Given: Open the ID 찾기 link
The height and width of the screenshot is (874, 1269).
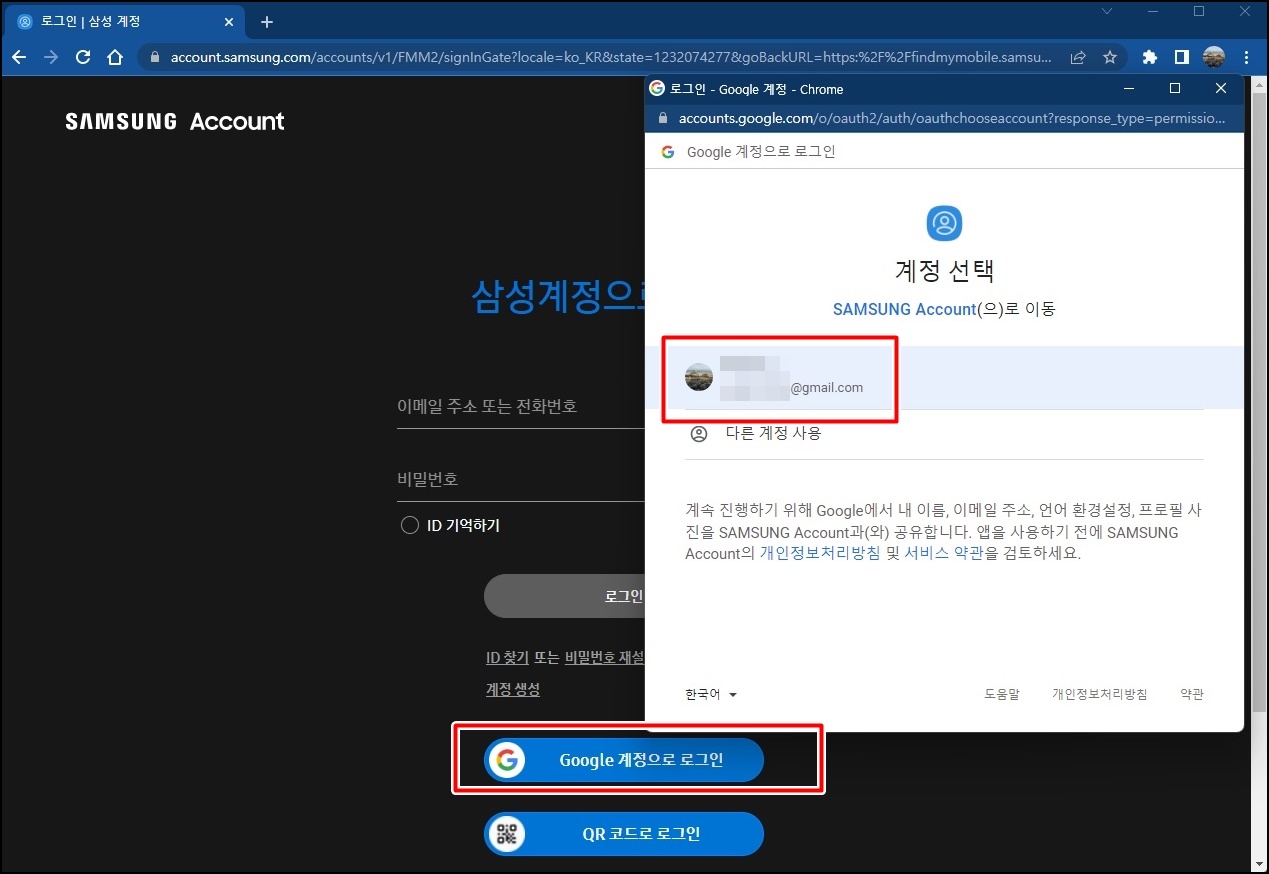Looking at the screenshot, I should pos(507,657).
